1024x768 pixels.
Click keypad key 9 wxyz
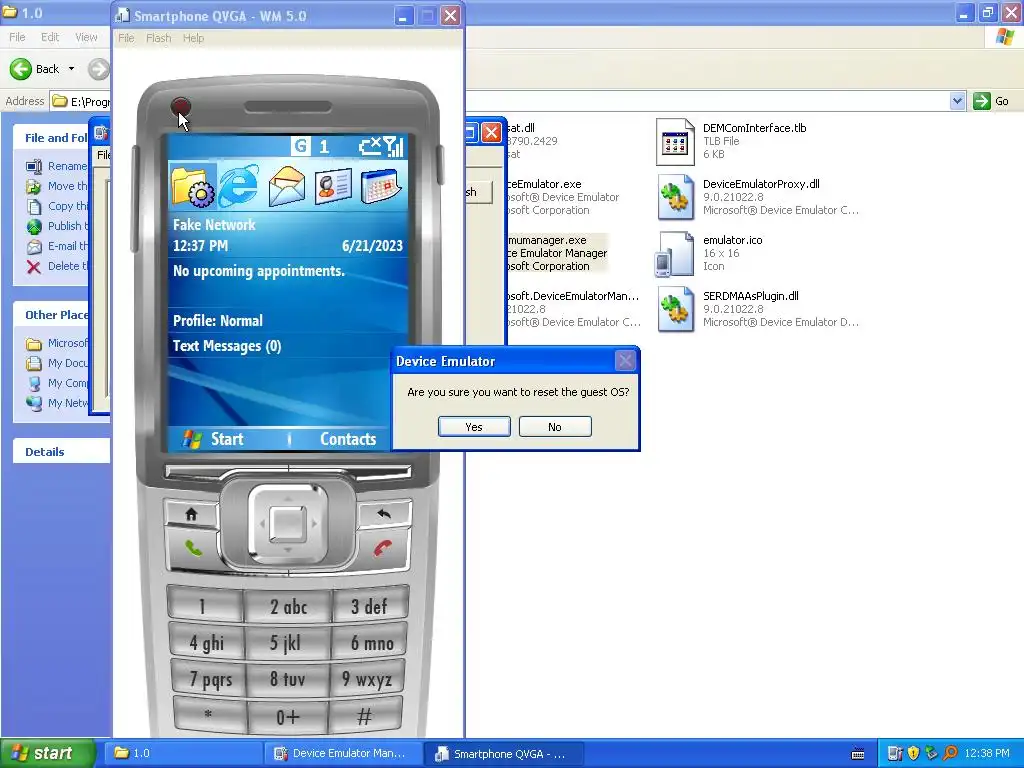point(367,680)
